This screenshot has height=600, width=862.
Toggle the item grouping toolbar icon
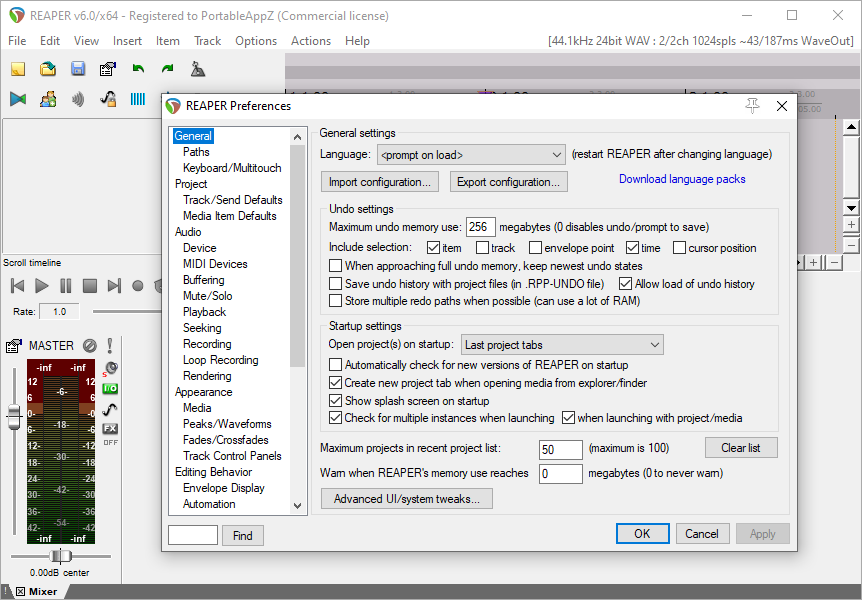48,99
